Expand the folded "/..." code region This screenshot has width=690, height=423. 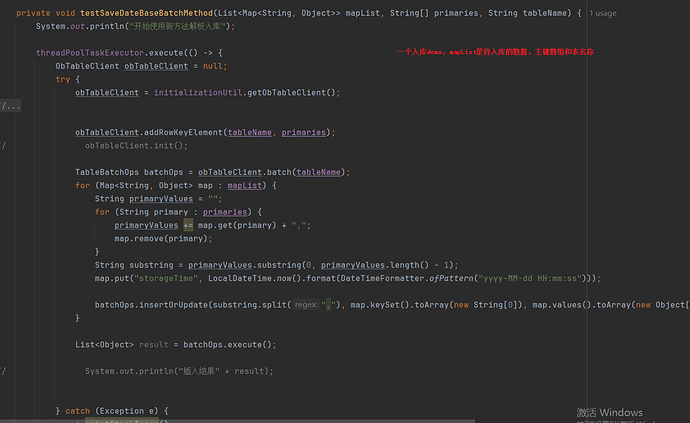[10, 106]
